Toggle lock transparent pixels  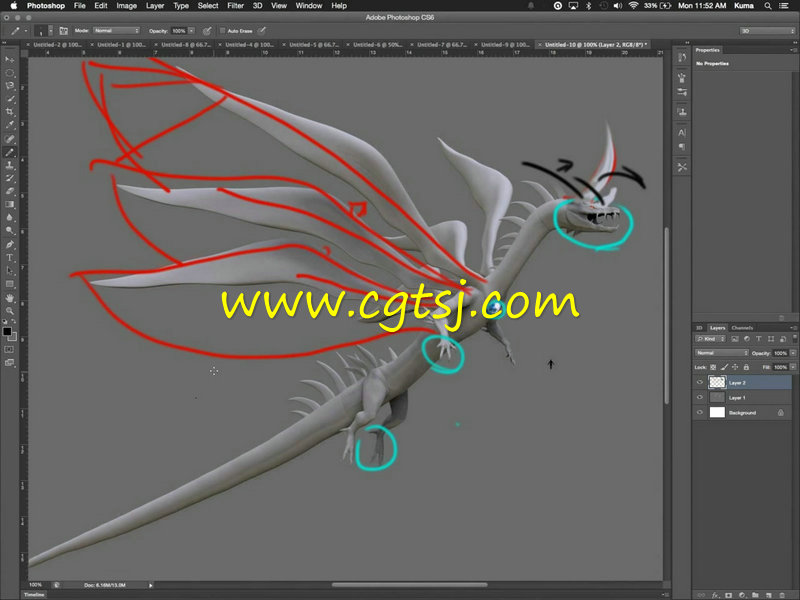coord(713,367)
